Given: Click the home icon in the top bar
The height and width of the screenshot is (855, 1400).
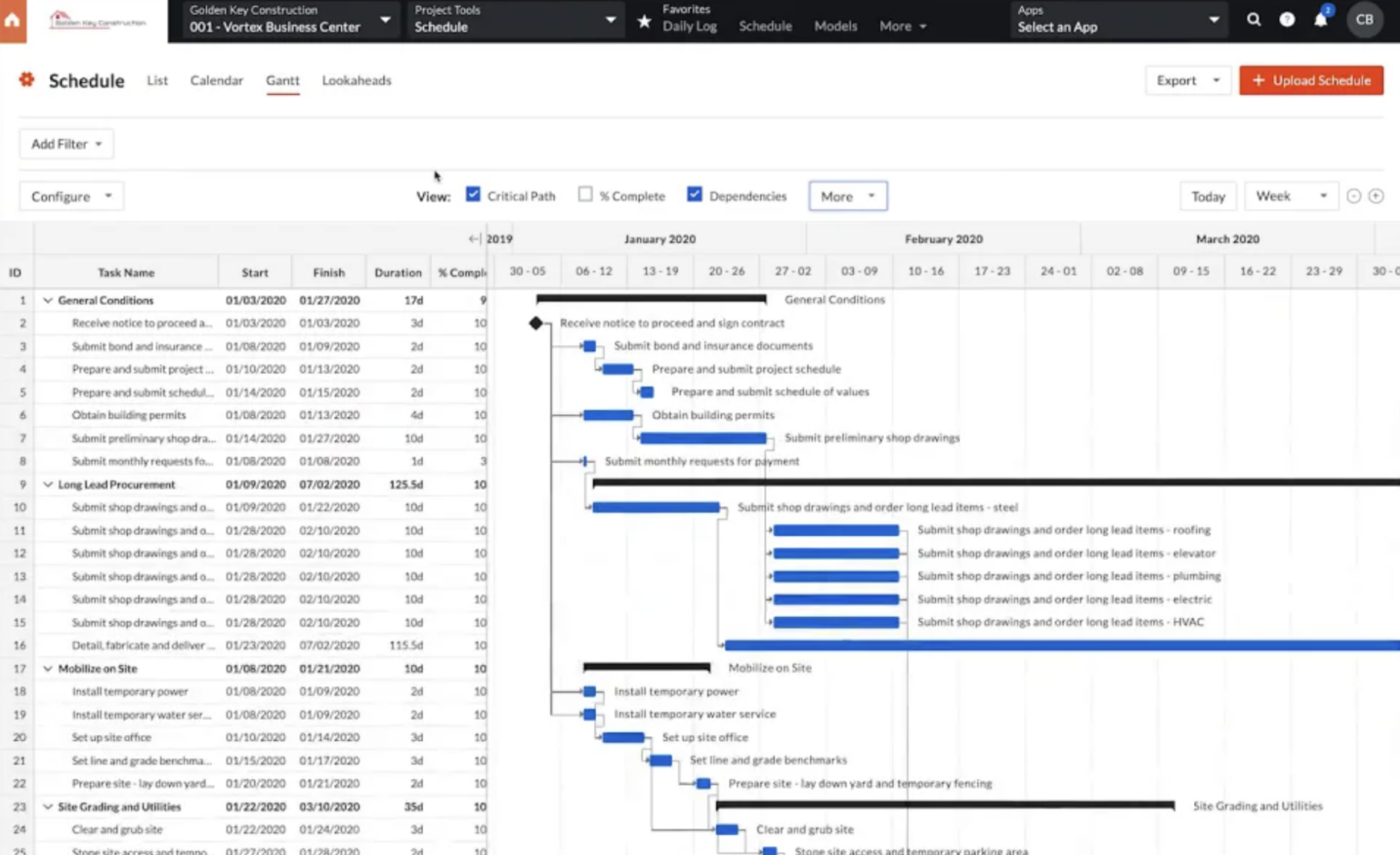Looking at the screenshot, I should click(x=13, y=19).
